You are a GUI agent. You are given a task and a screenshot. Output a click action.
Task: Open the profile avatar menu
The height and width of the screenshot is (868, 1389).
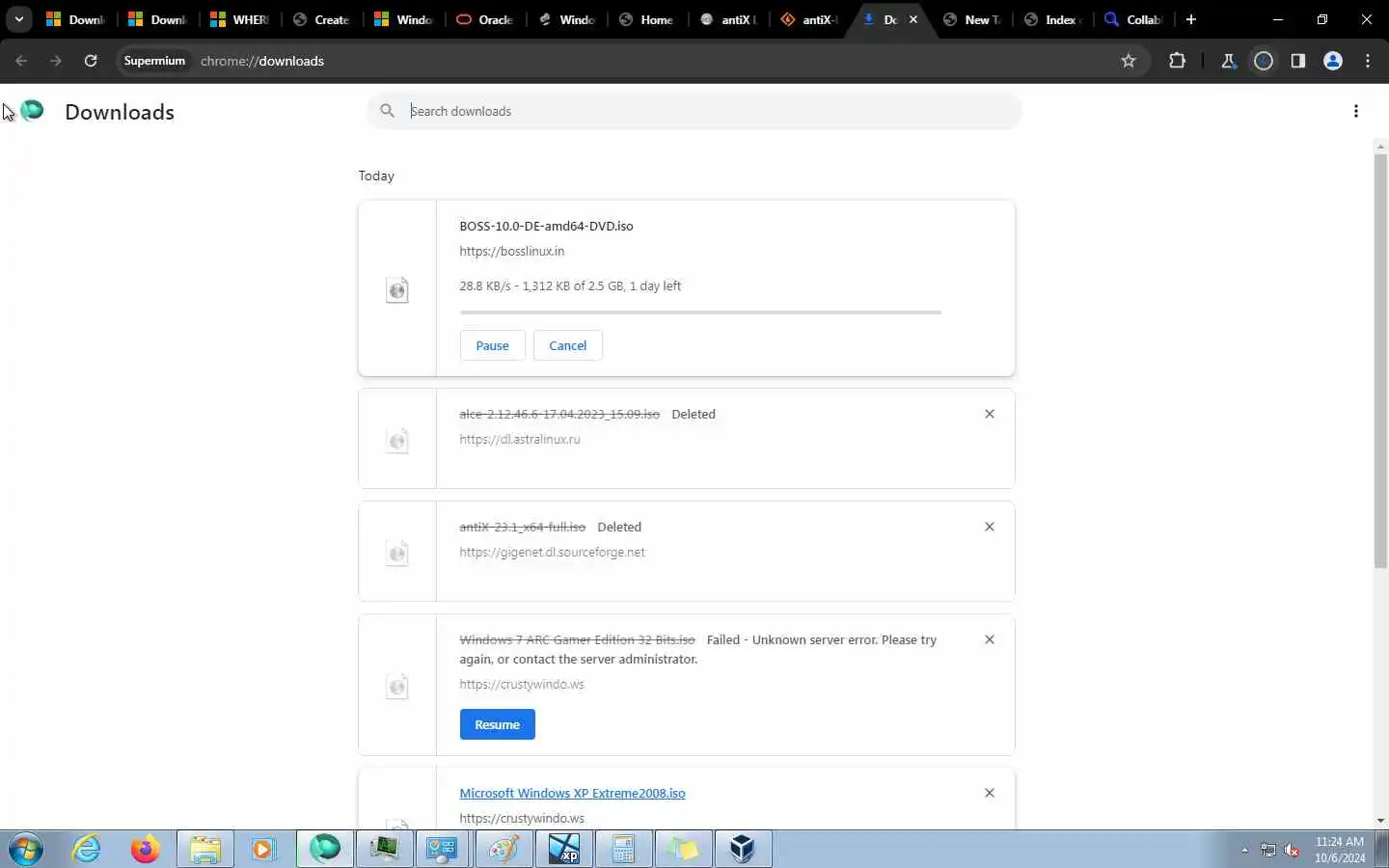(x=1333, y=61)
